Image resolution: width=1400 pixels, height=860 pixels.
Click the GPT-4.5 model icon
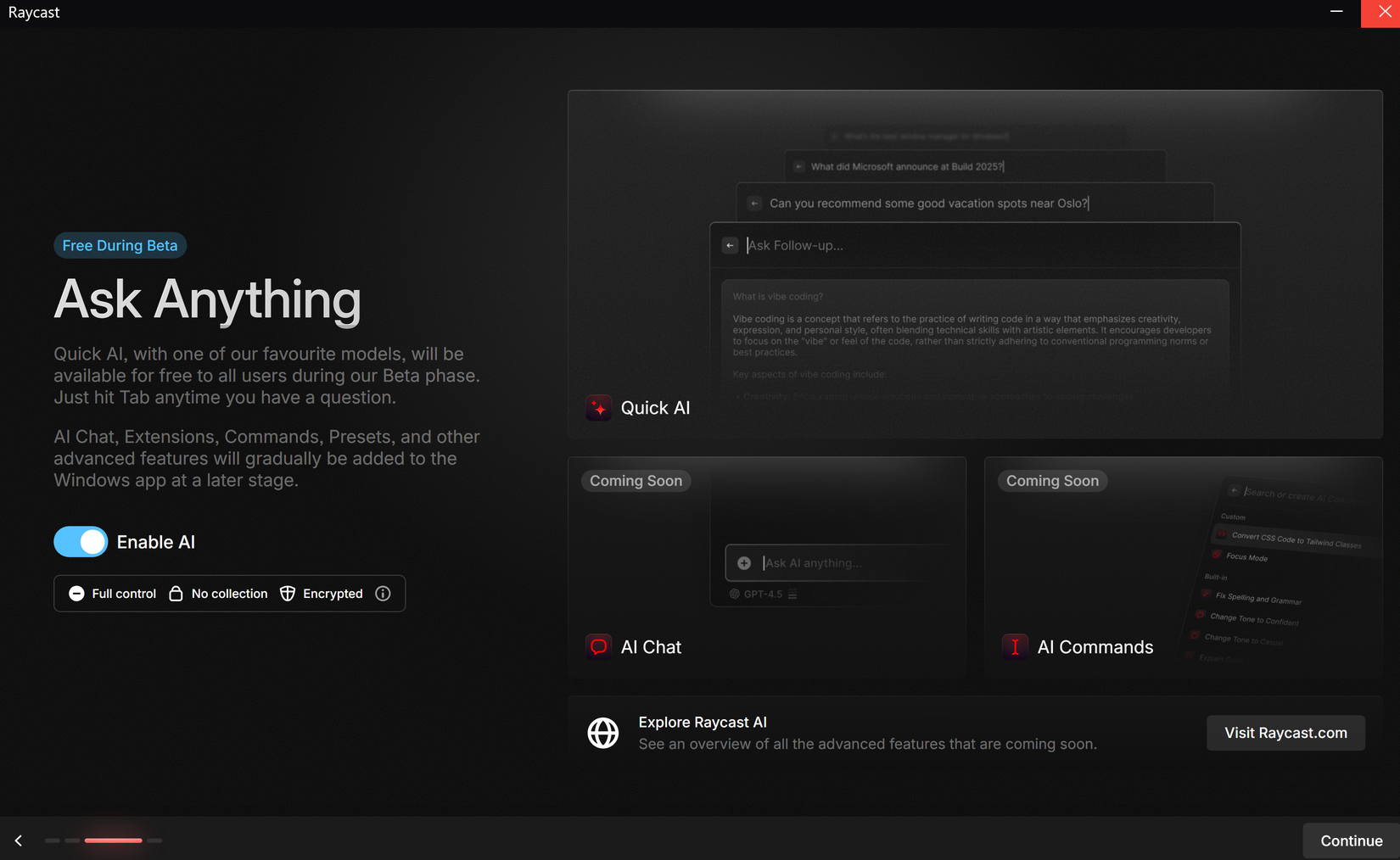(735, 594)
